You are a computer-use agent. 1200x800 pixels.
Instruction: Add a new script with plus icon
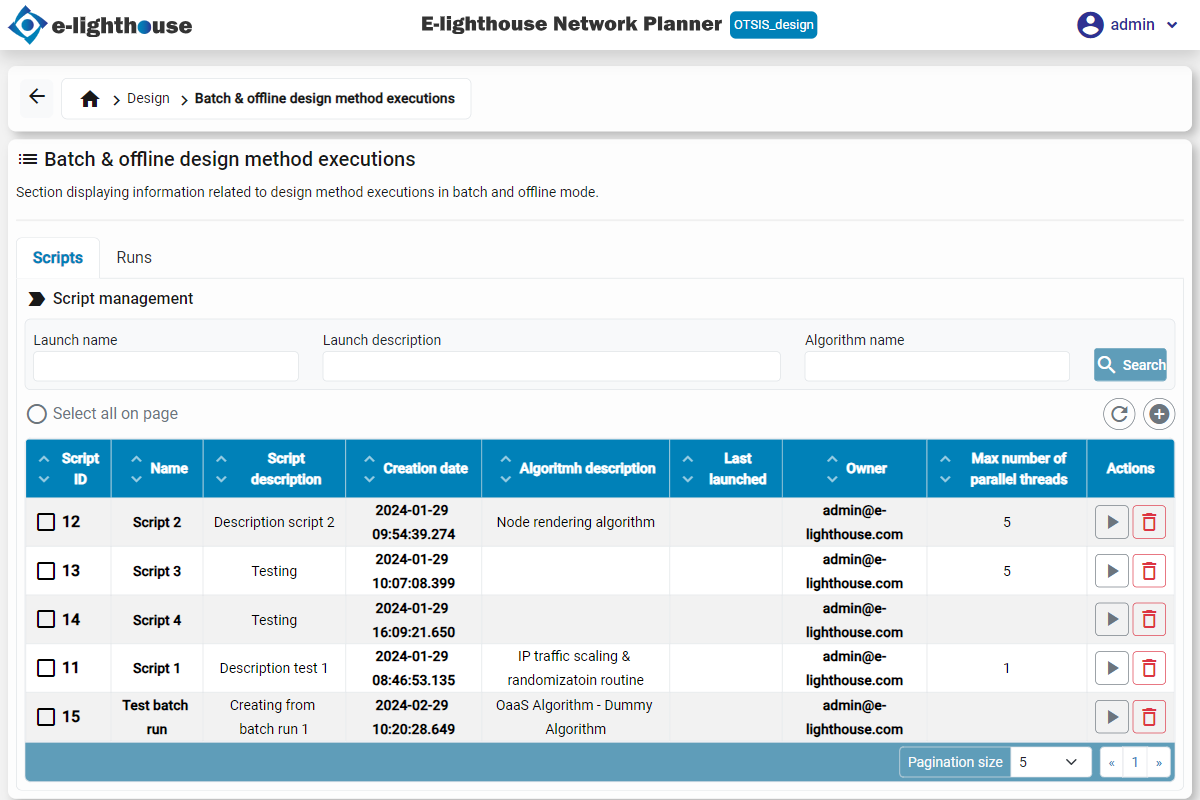(1159, 414)
